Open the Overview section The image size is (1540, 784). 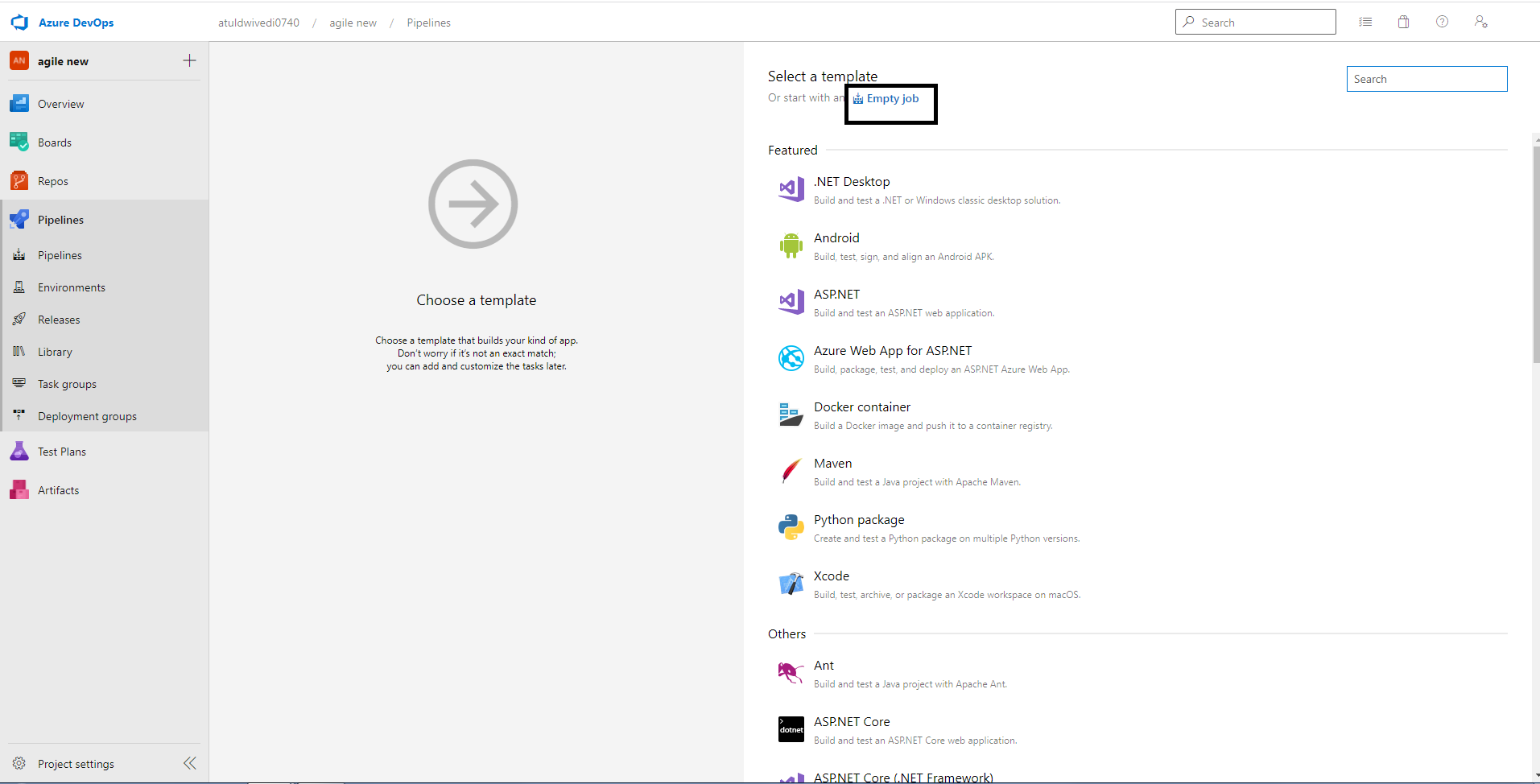click(105, 104)
